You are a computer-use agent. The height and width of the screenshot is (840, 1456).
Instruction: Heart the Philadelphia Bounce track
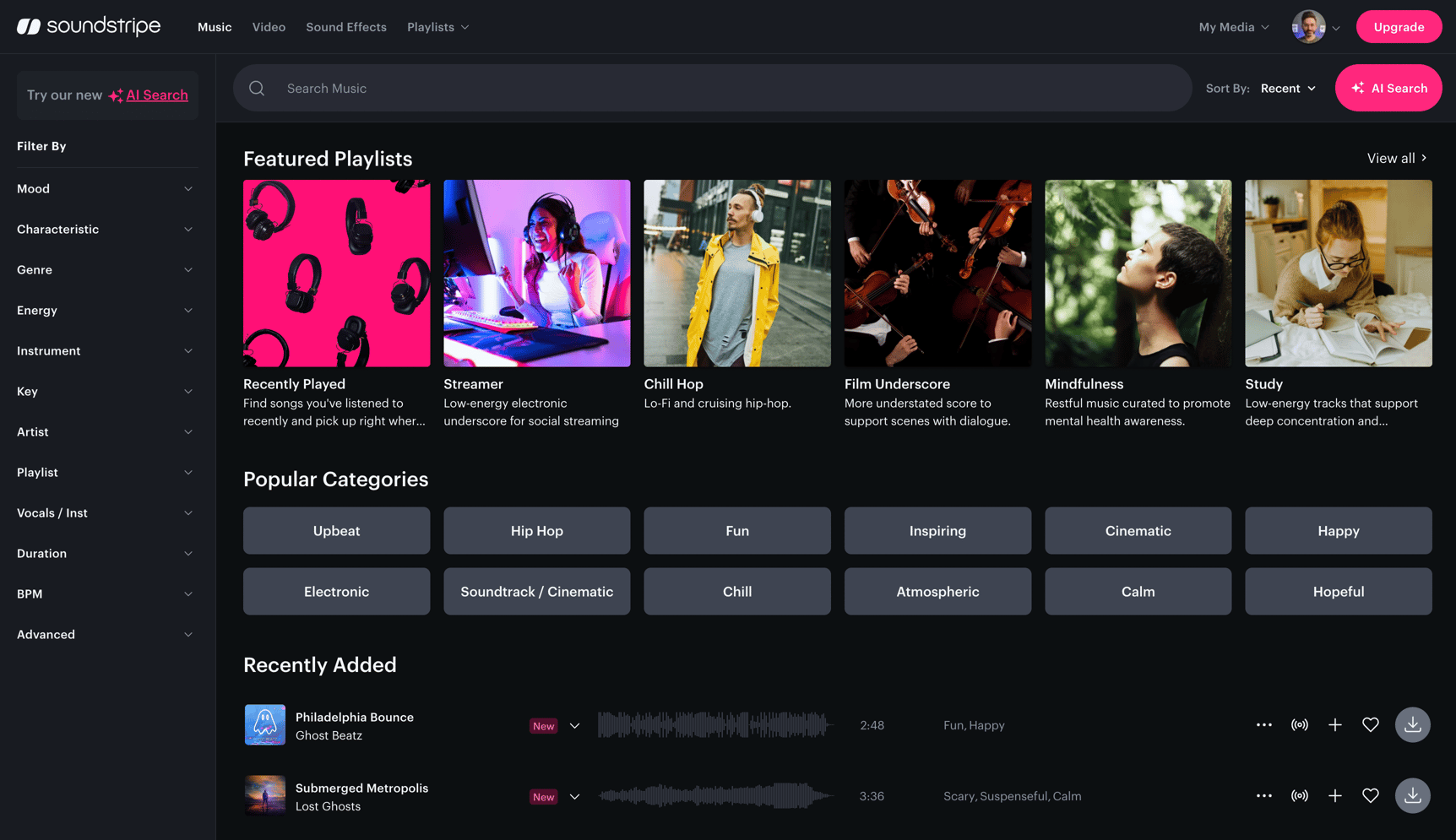pos(1370,724)
